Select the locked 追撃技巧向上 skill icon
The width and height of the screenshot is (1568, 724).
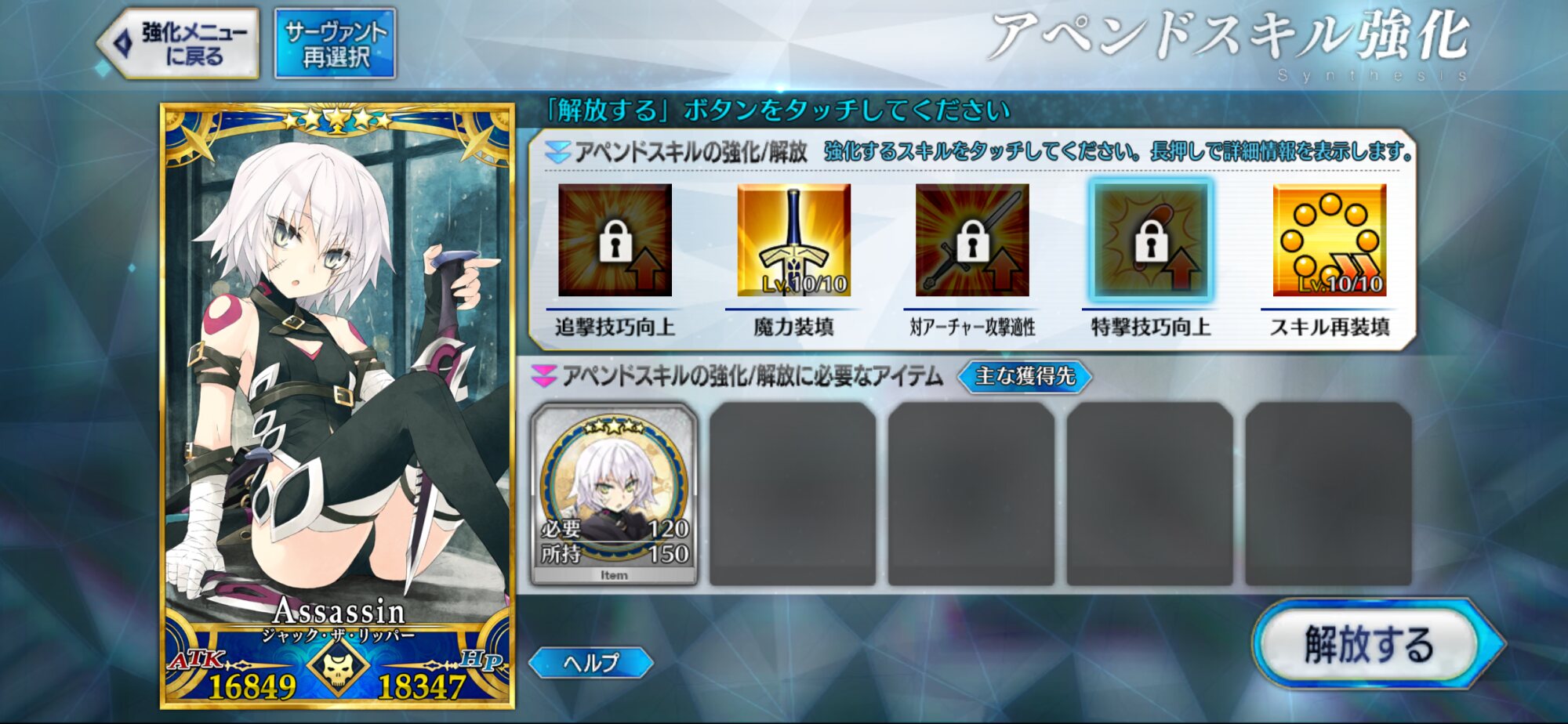pyautogui.click(x=615, y=240)
